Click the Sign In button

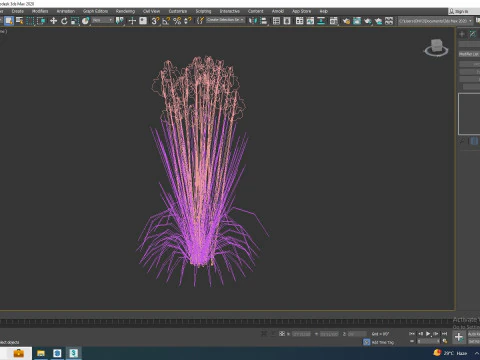459,11
